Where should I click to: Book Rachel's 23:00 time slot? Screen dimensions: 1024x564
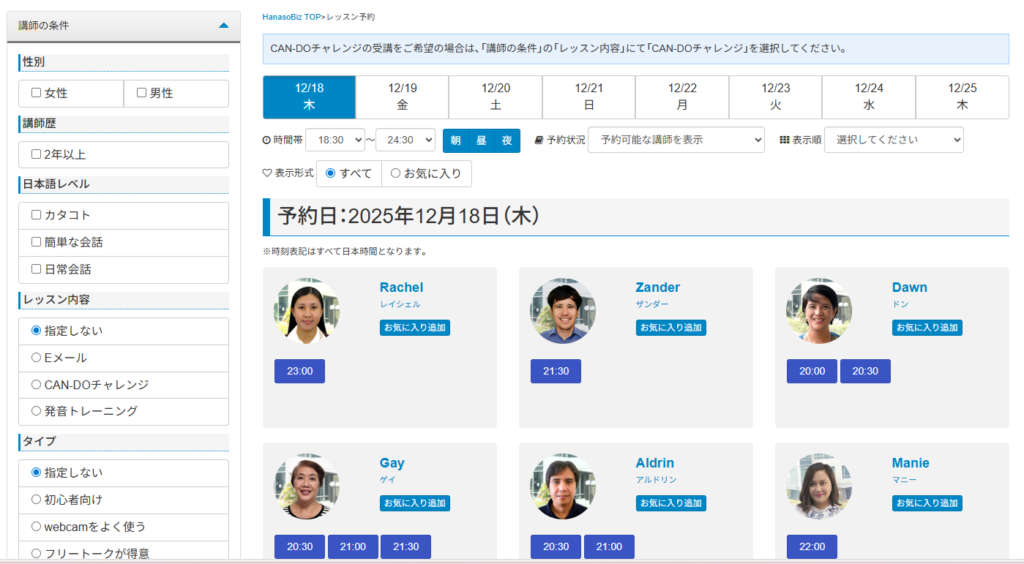click(300, 371)
